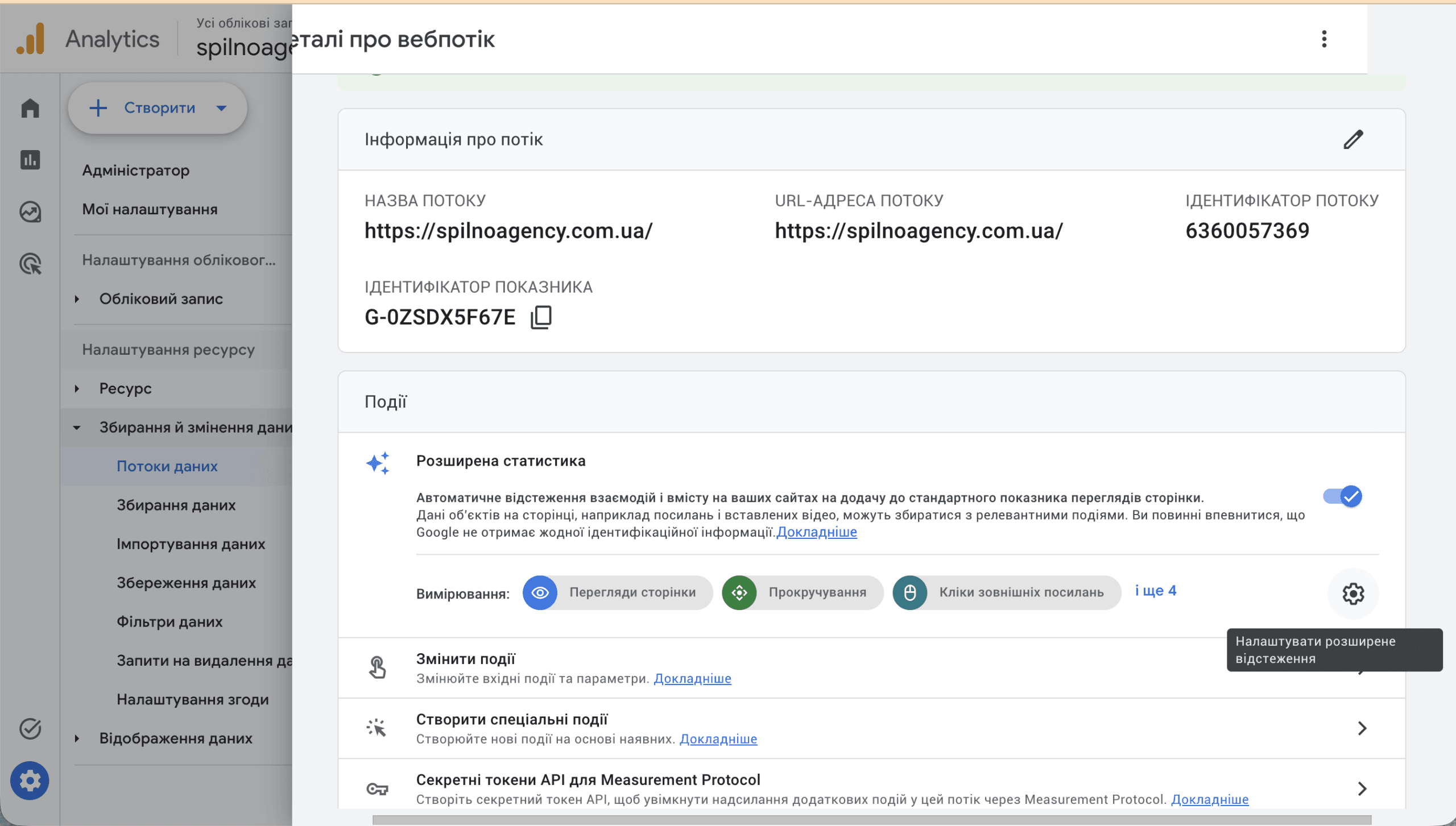Select Збереження даних menu item
Viewport: 1456px width, 826px height.
pos(186,583)
